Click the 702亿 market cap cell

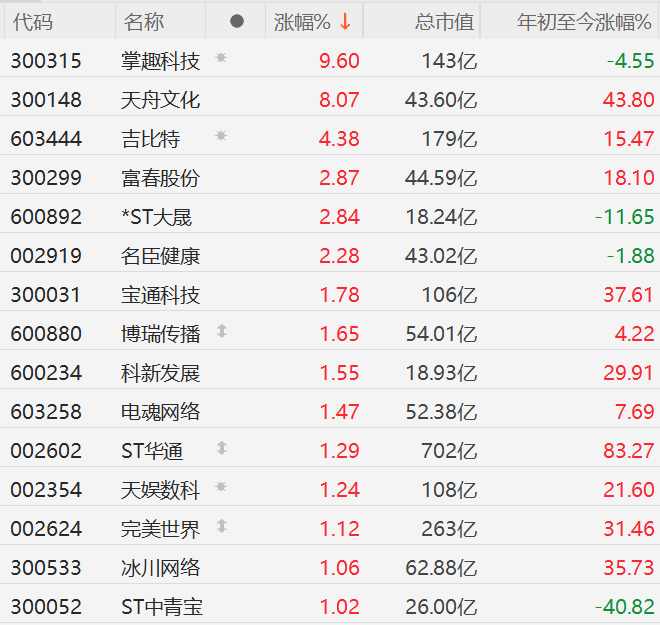(449, 451)
